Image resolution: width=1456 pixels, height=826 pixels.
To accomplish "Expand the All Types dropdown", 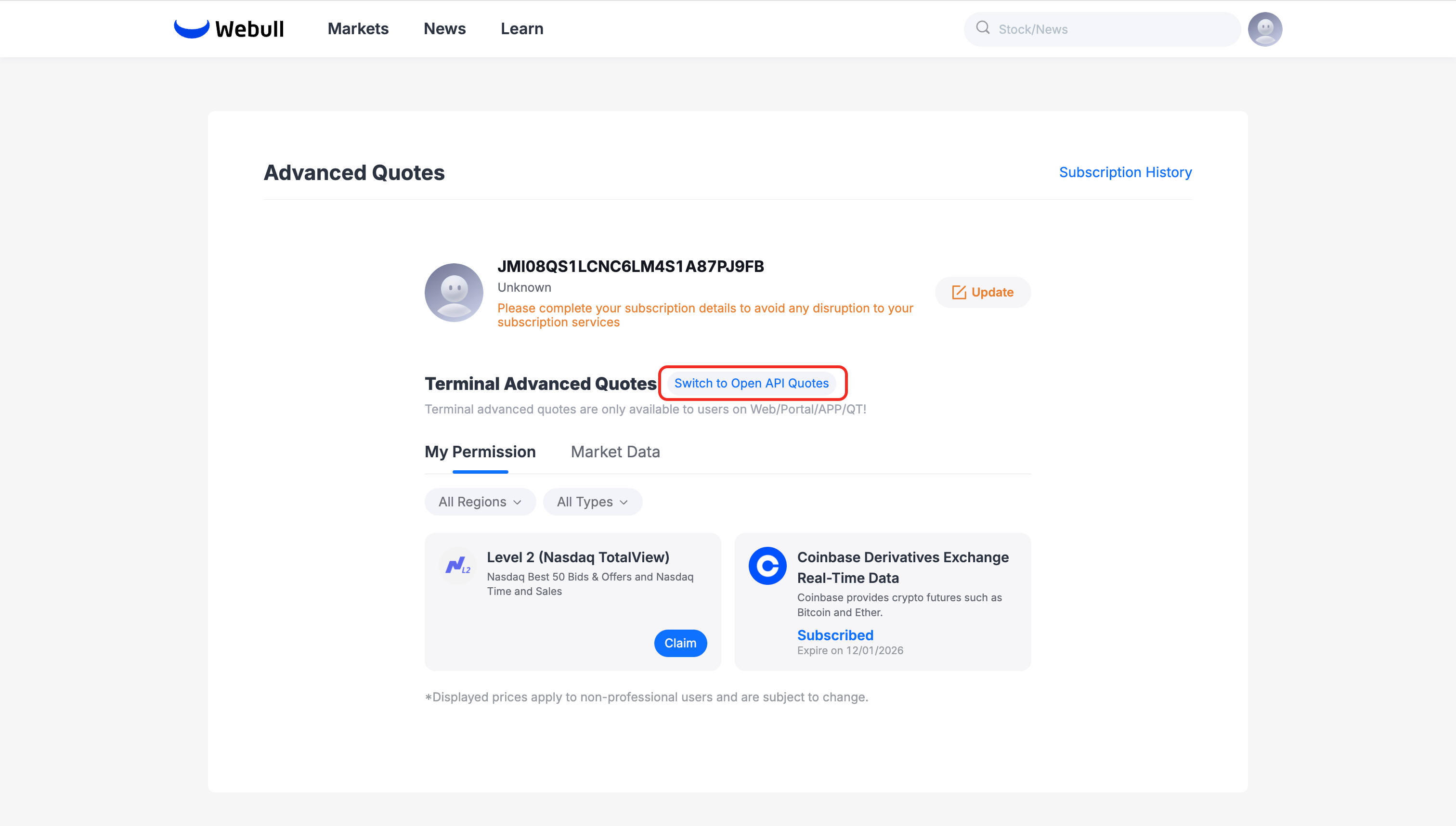I will pos(592,502).
